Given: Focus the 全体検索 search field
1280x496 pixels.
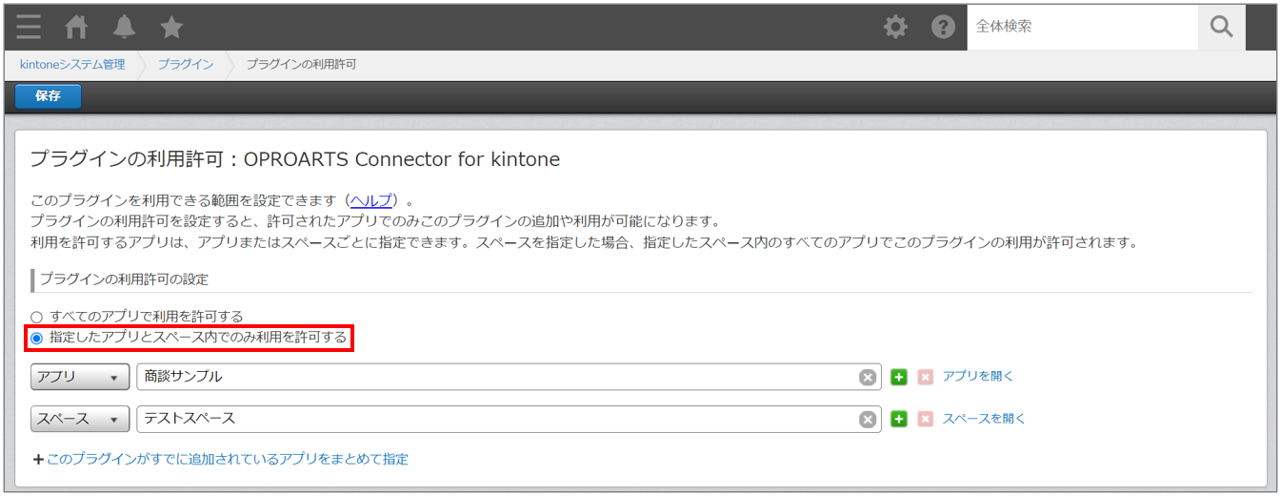Looking at the screenshot, I should tap(1080, 27).
